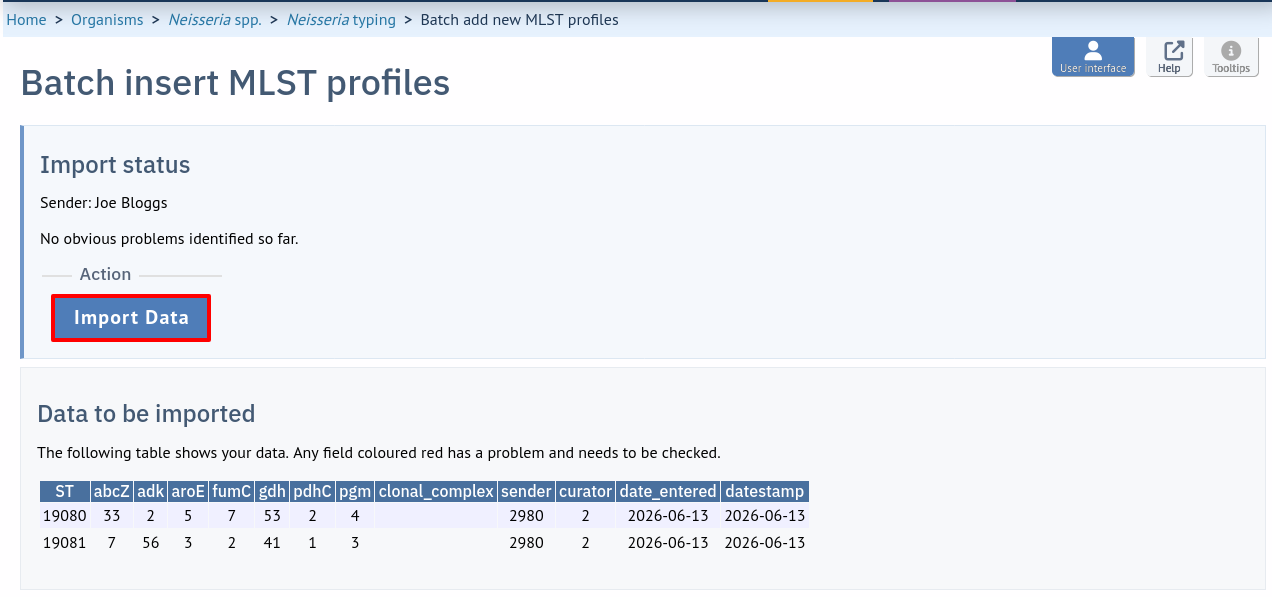Image resolution: width=1272 pixels, height=597 pixels.
Task: Select the abcZ column header
Action: coord(111,491)
